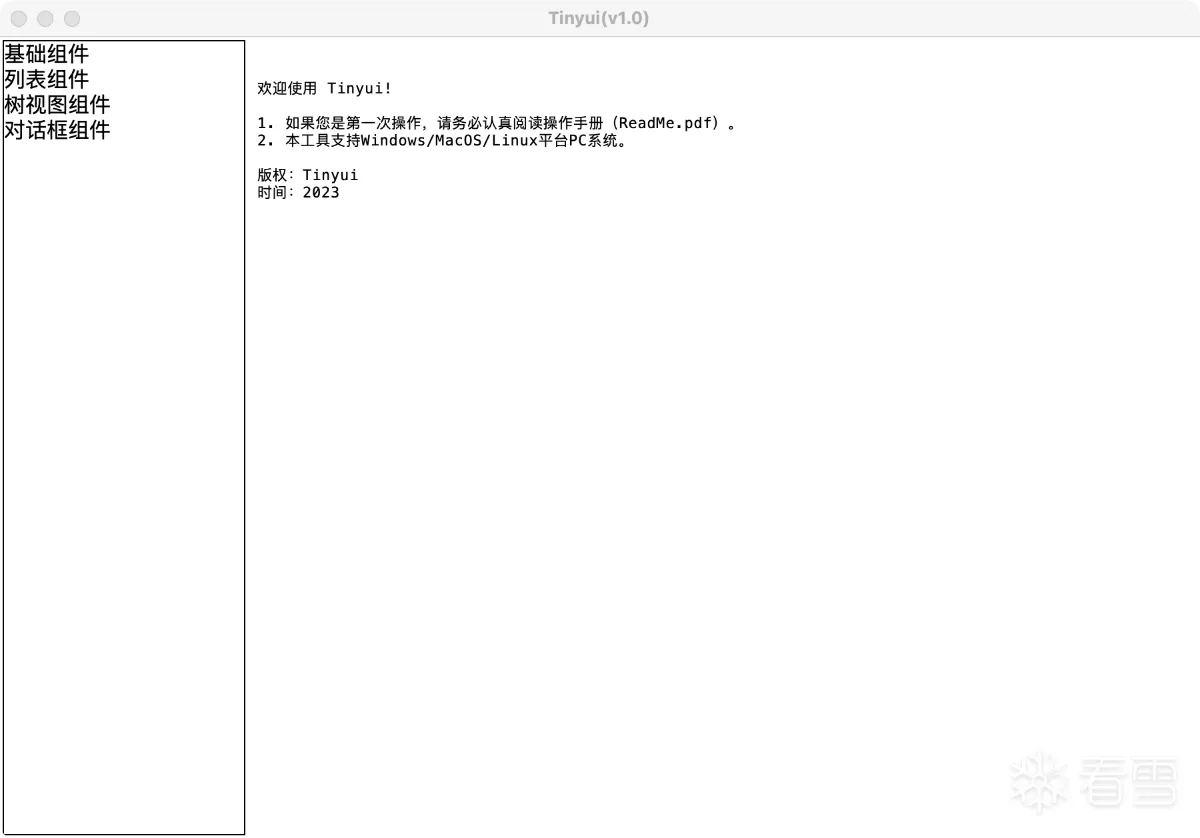Open the 树视图组件 list entry
This screenshot has width=1200, height=838.
coord(57,104)
